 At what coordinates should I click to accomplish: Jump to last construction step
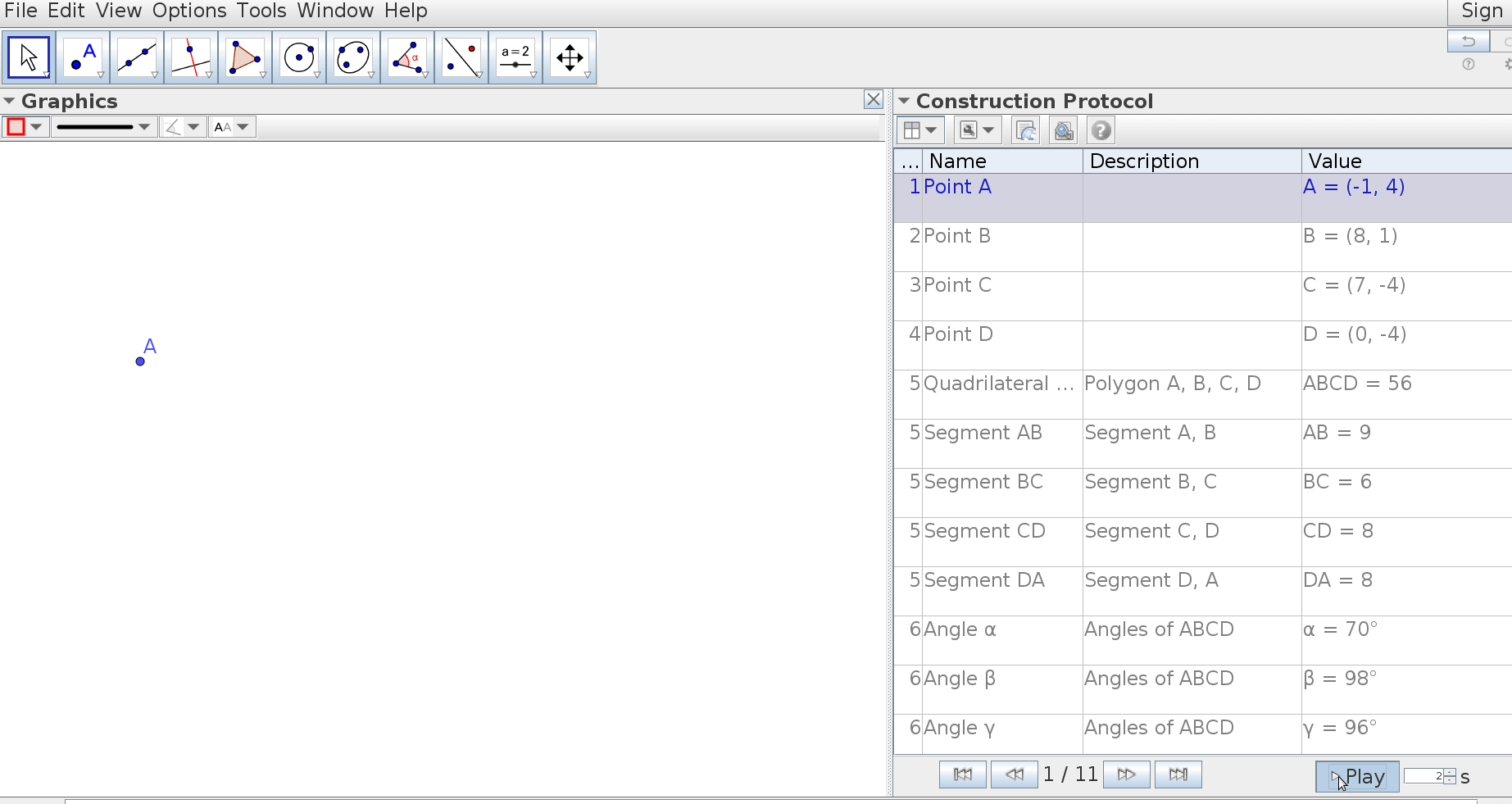[x=1178, y=774]
